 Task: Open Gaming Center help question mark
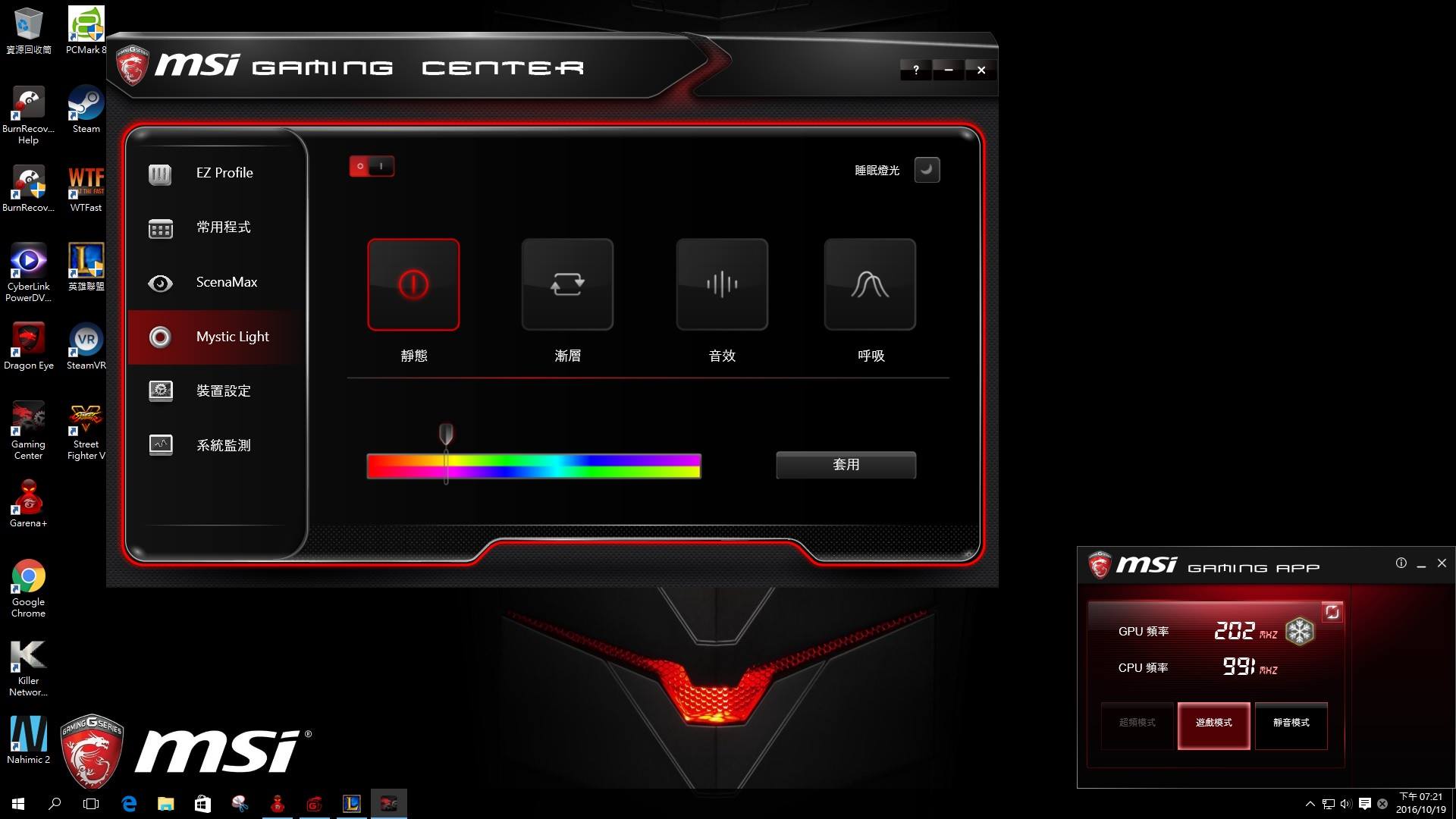point(916,70)
